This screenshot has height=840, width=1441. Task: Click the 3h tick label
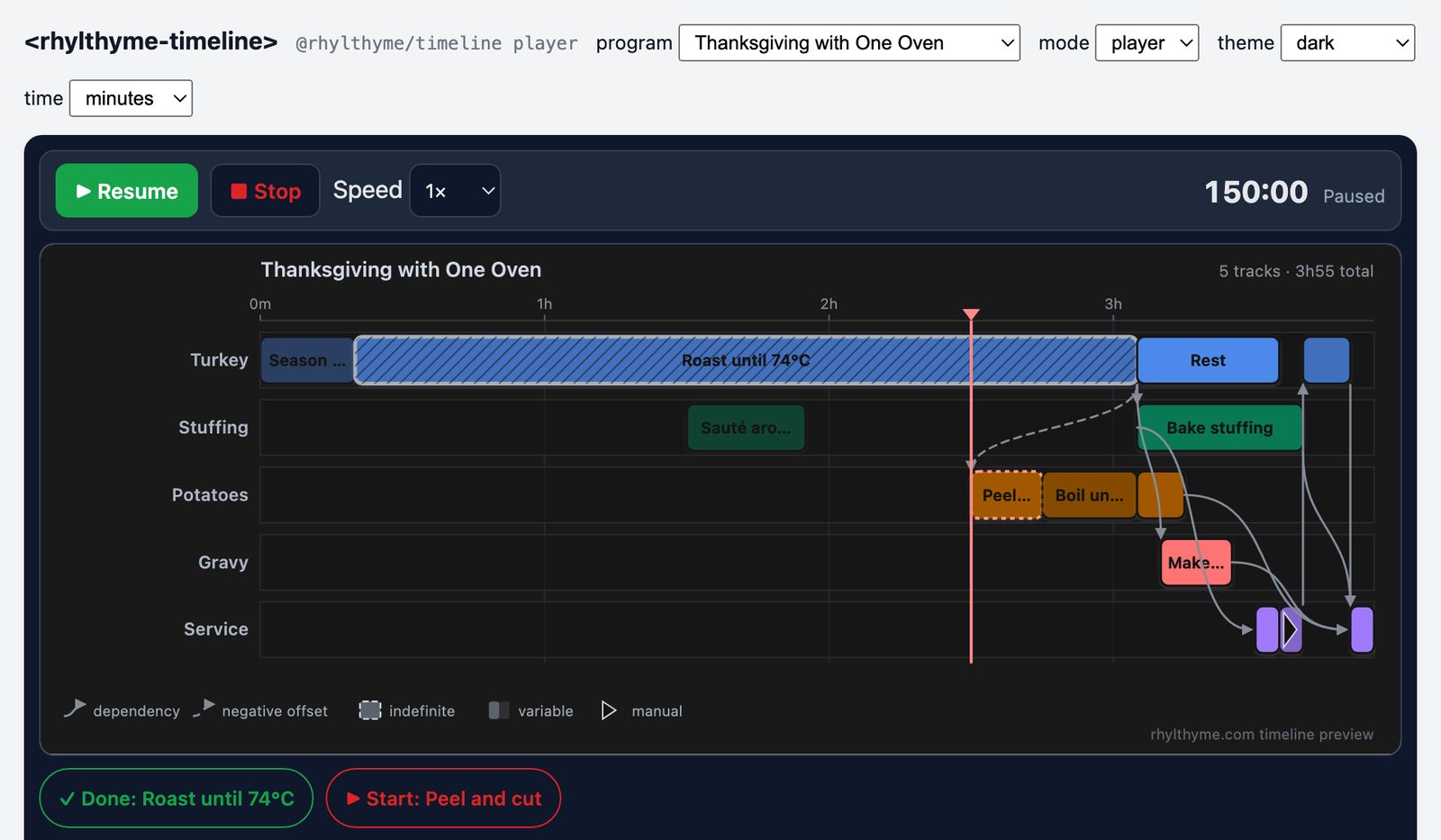(x=1113, y=304)
